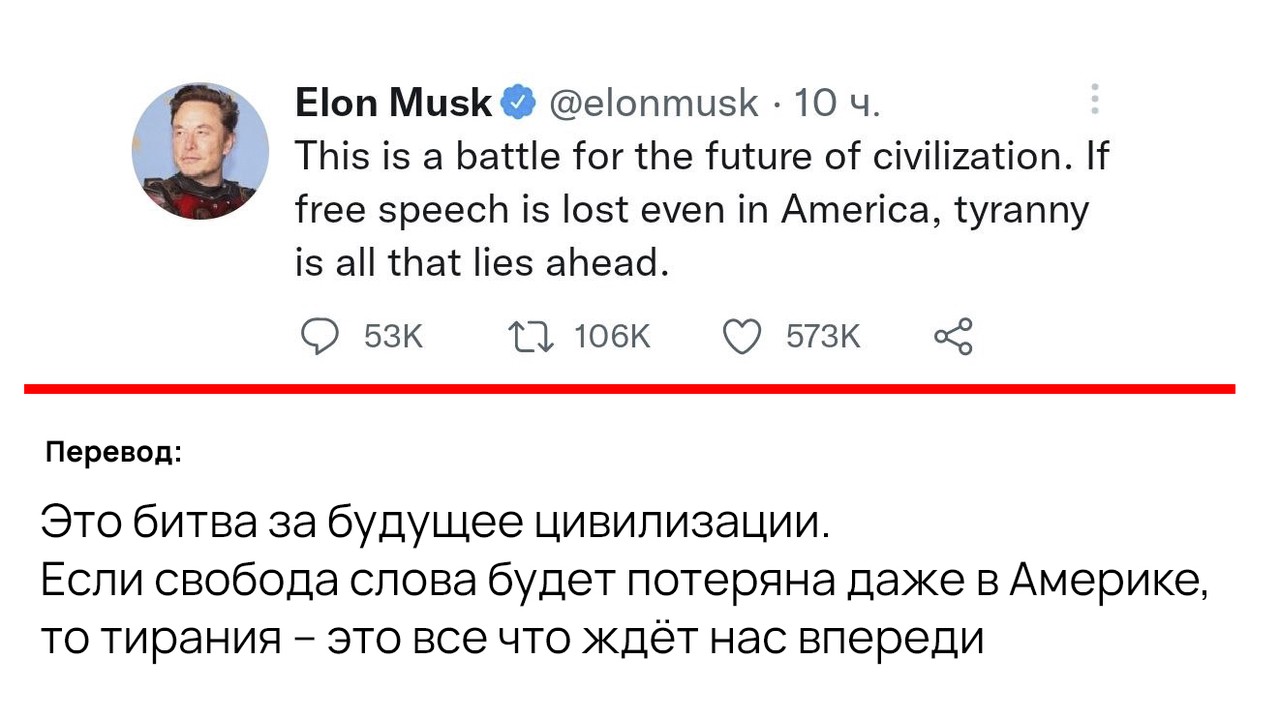The height and width of the screenshot is (719, 1280).
Task: Click the reply speech bubble icon
Action: click(x=319, y=338)
